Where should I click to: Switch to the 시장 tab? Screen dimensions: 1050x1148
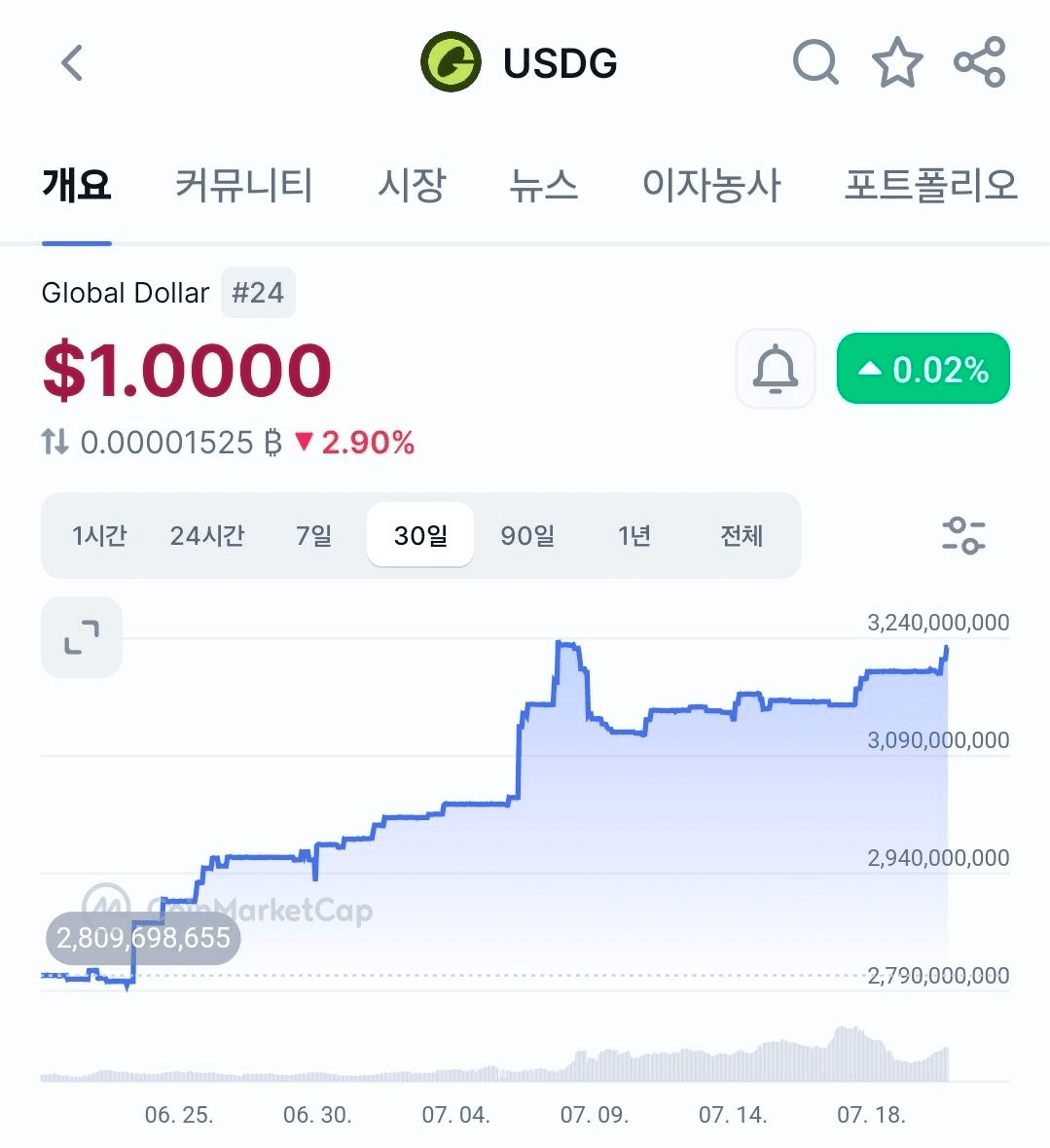click(x=411, y=185)
